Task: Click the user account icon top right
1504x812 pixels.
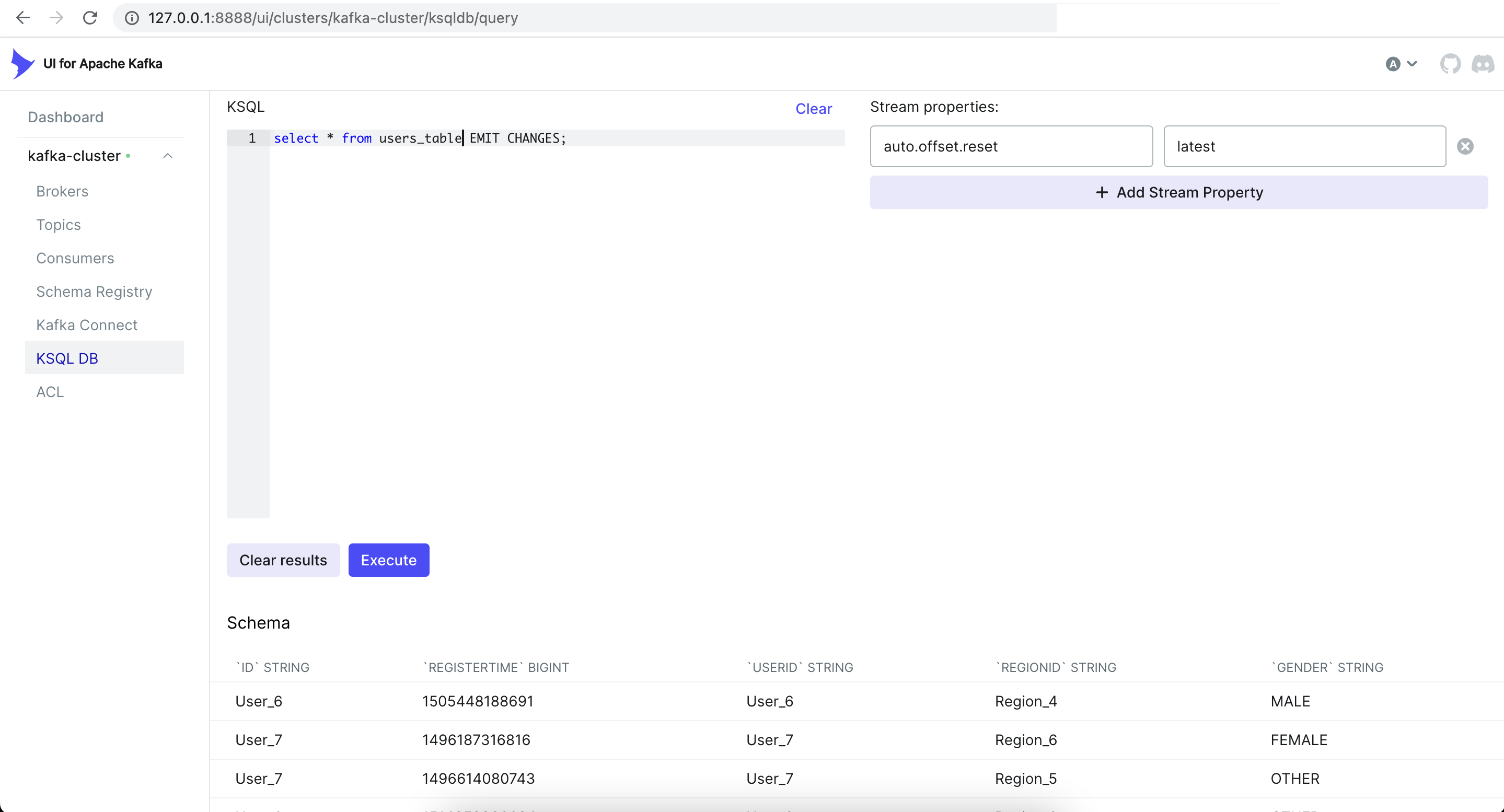Action: 1393,63
